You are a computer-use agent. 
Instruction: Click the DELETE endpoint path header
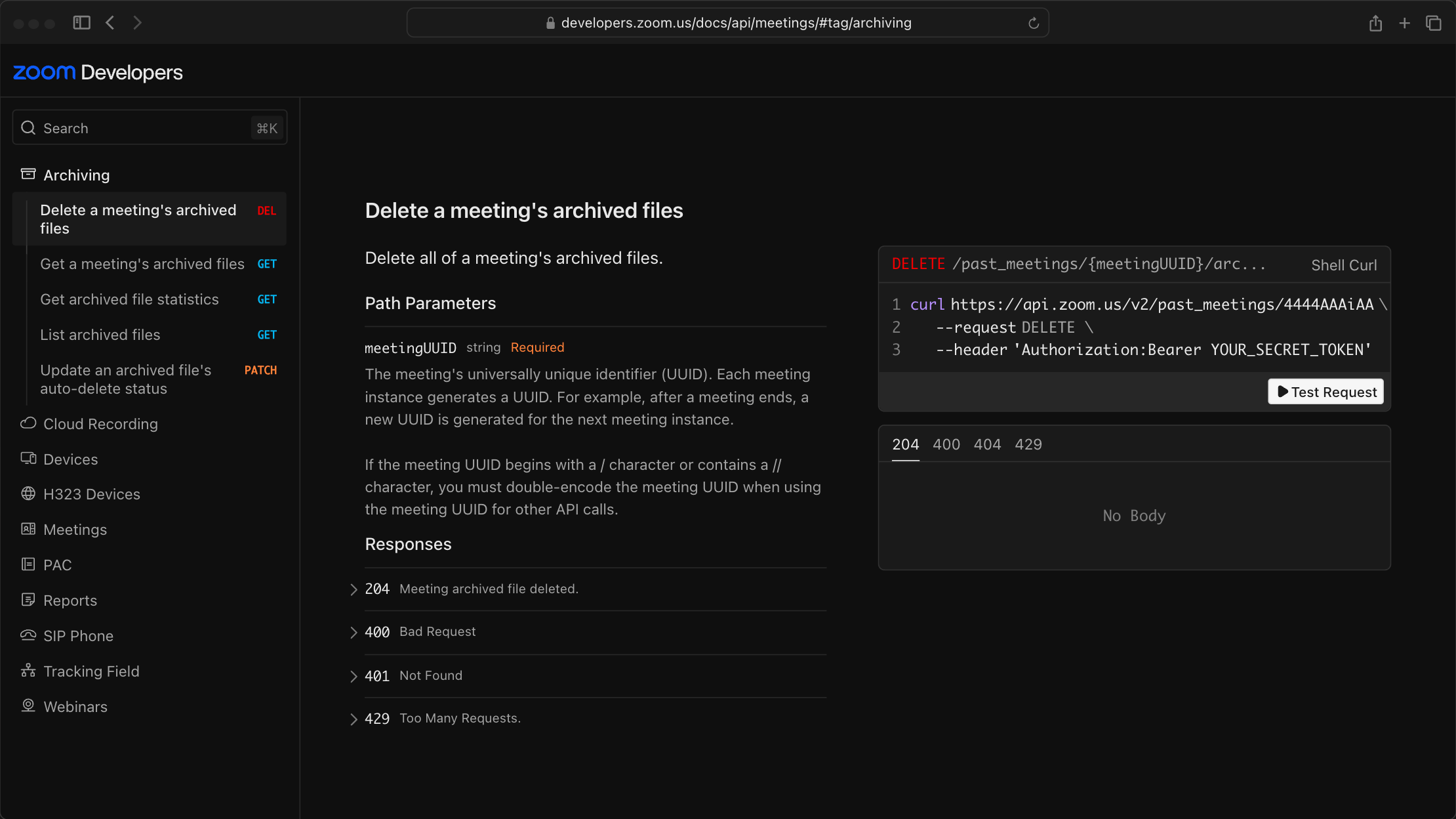(1078, 264)
